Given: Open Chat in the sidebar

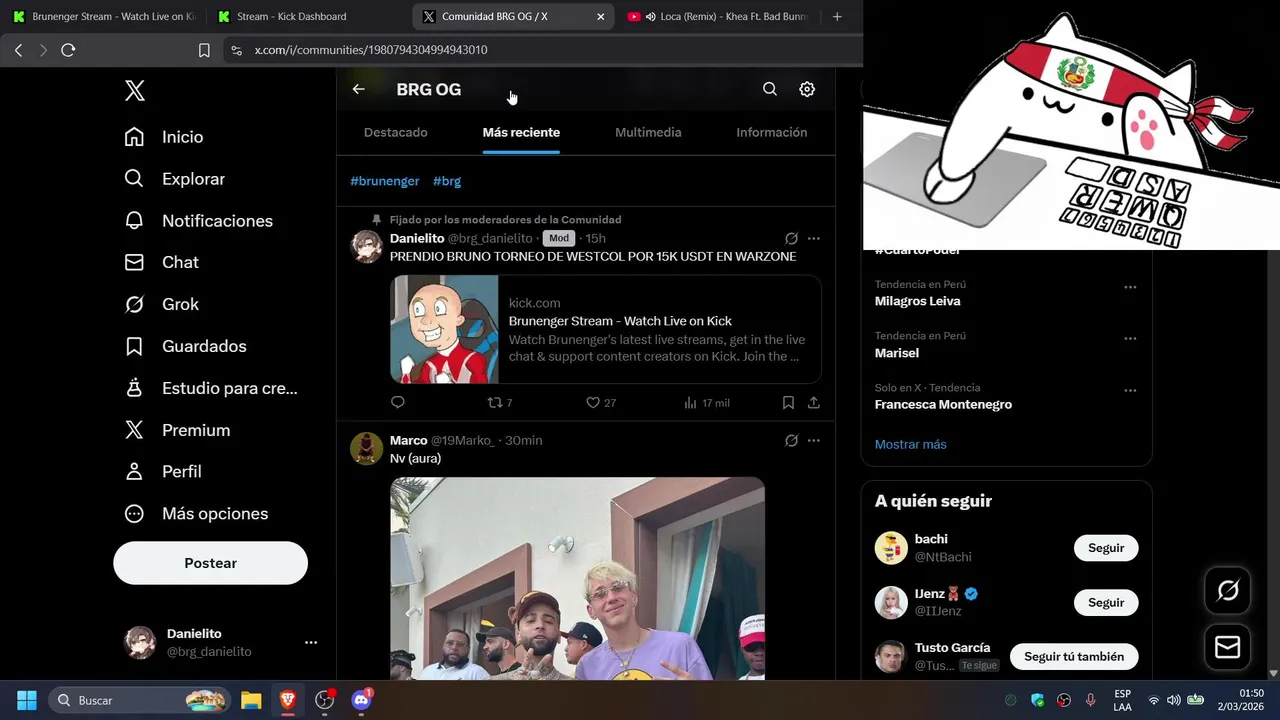Looking at the screenshot, I should 161,262.
